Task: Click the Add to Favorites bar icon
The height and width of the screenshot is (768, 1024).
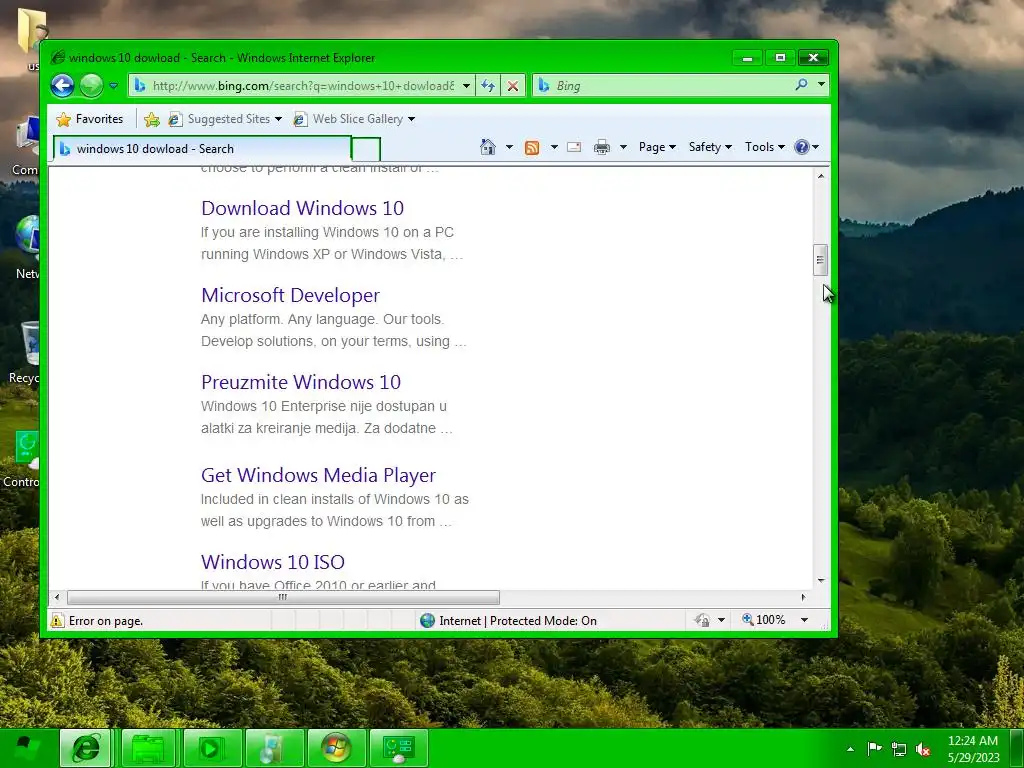Action: pyautogui.click(x=152, y=119)
